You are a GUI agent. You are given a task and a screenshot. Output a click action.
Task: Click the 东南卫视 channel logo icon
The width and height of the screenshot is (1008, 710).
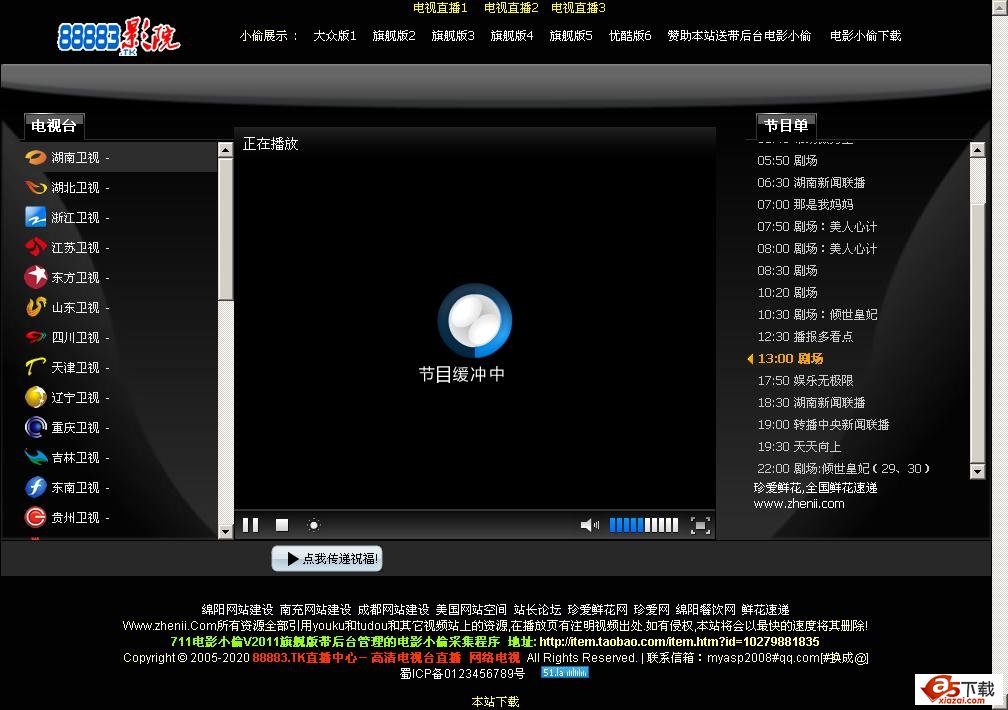35,487
